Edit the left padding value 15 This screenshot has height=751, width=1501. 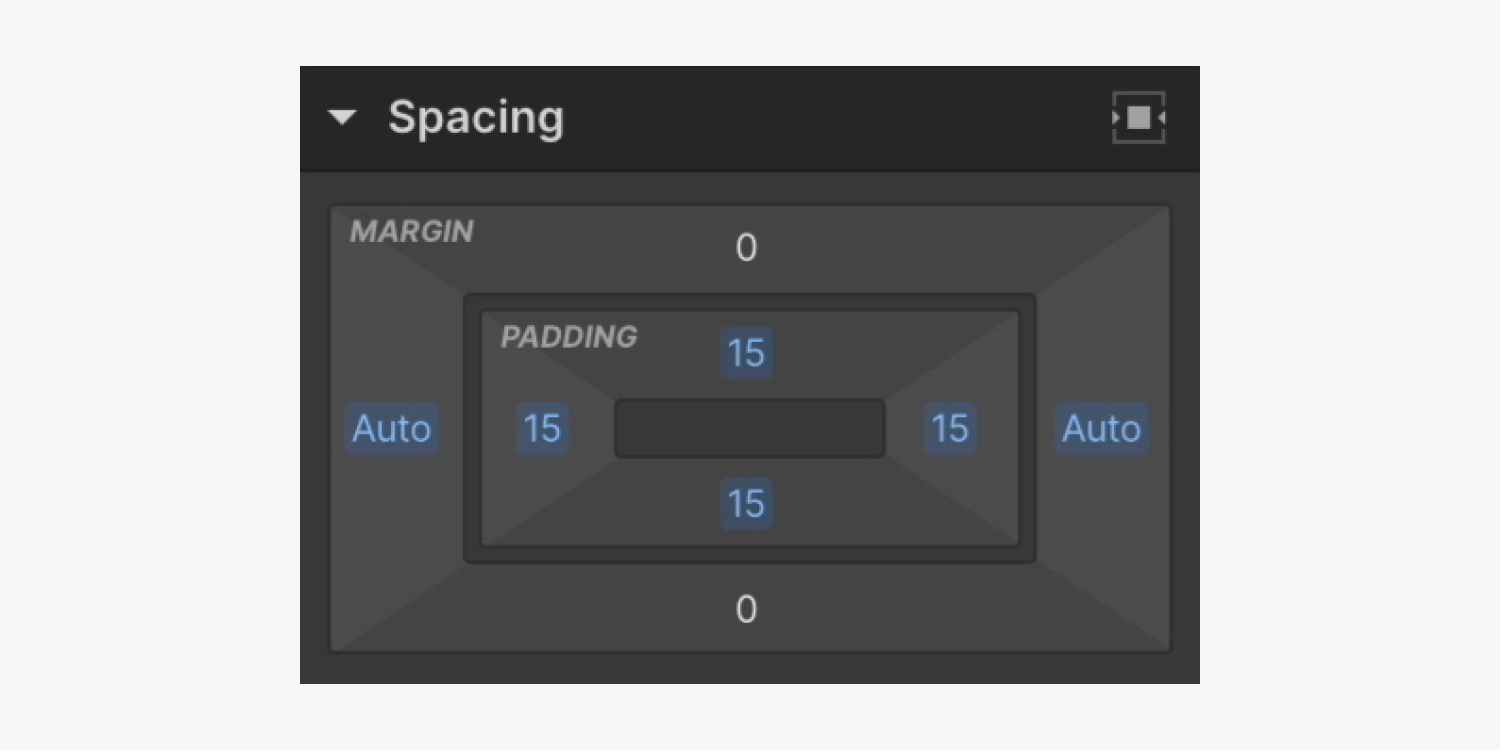[x=542, y=429]
